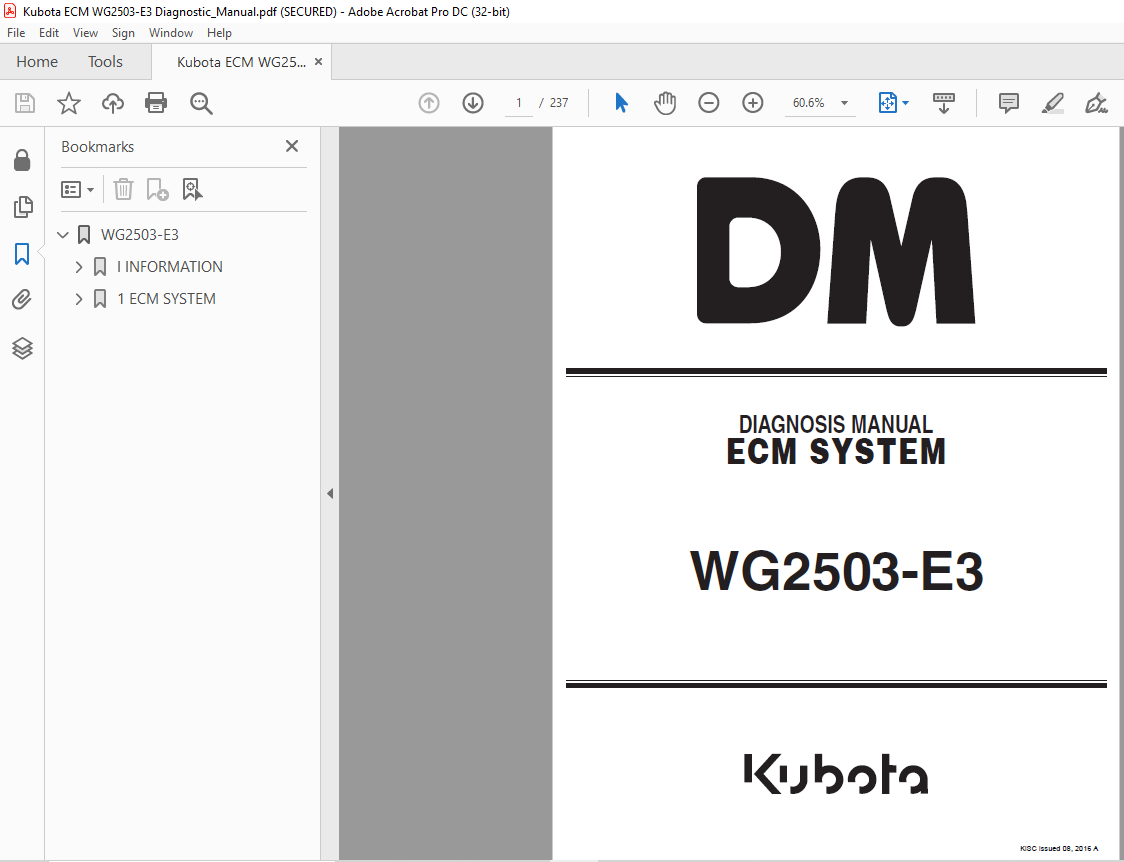The height and width of the screenshot is (862, 1124).
Task: Jump to I INFORMATION bookmark
Action: tap(170, 267)
